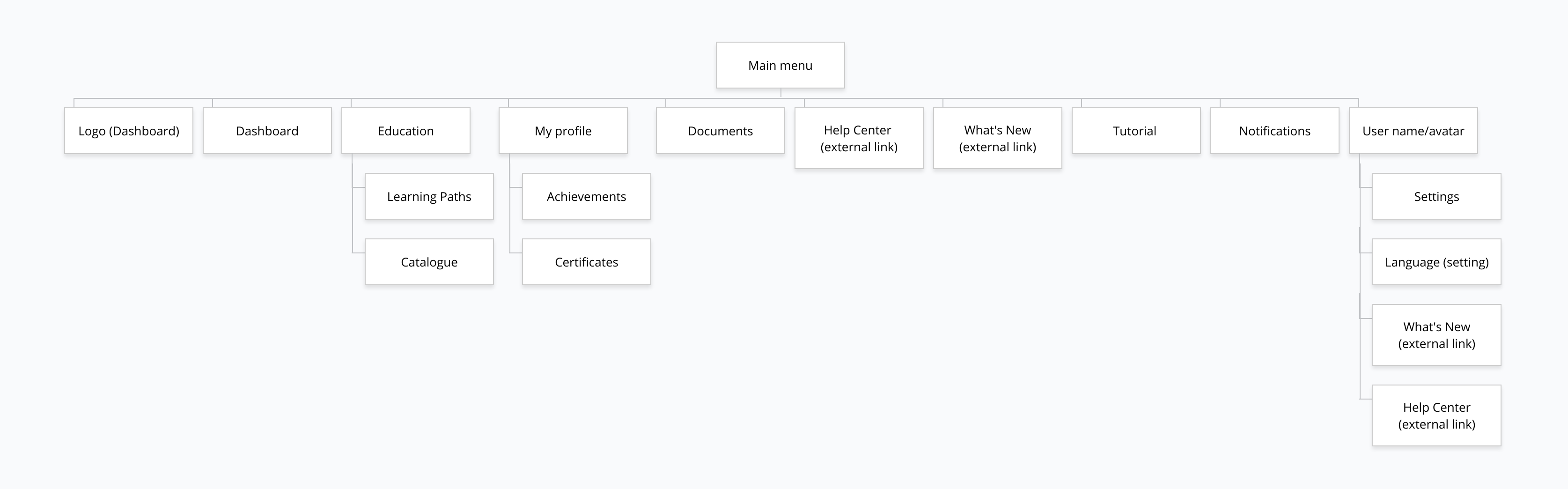Select the Dashboard node
This screenshot has height=489, width=1568.
267,131
